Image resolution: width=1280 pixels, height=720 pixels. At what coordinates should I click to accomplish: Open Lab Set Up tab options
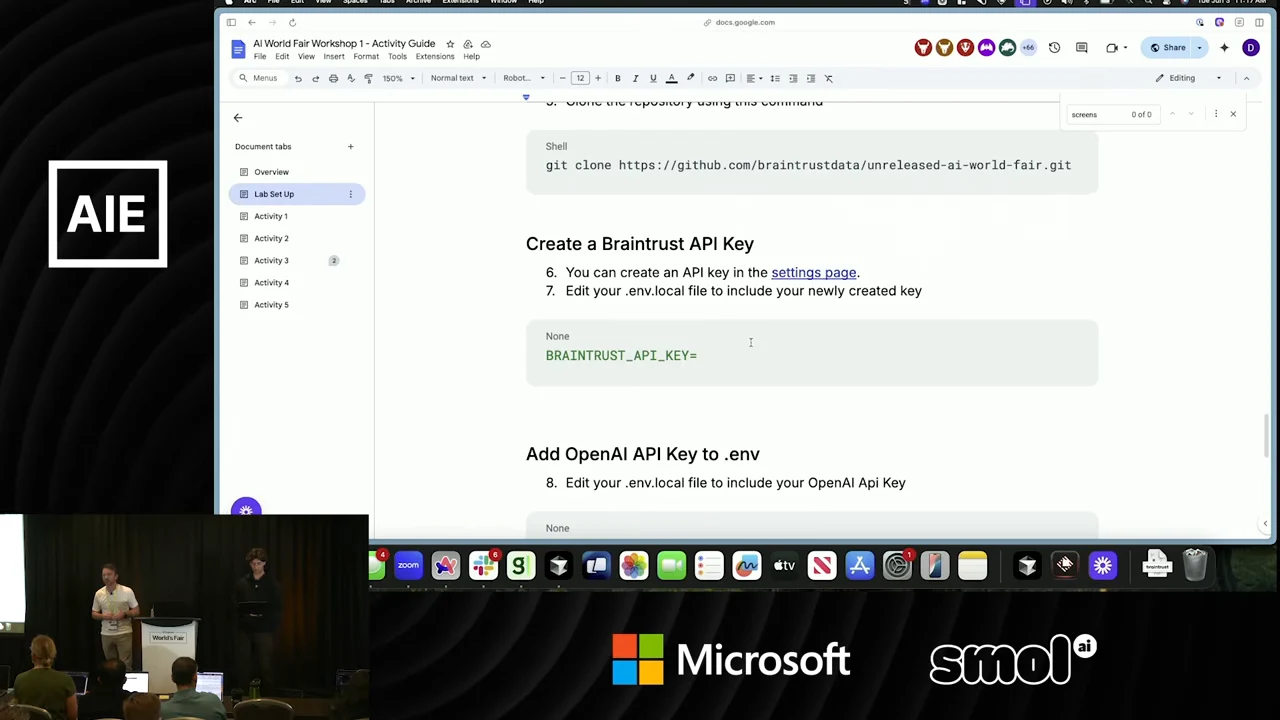[x=350, y=194]
